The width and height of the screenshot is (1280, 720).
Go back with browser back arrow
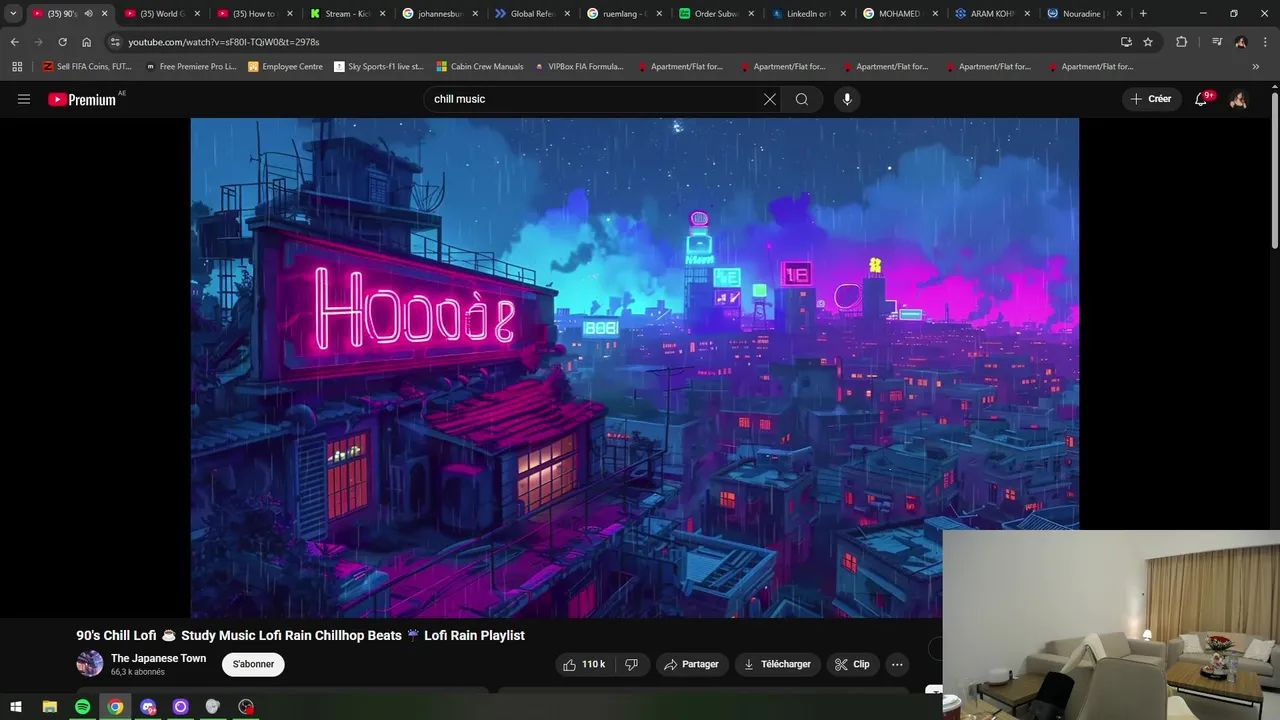pos(14,42)
